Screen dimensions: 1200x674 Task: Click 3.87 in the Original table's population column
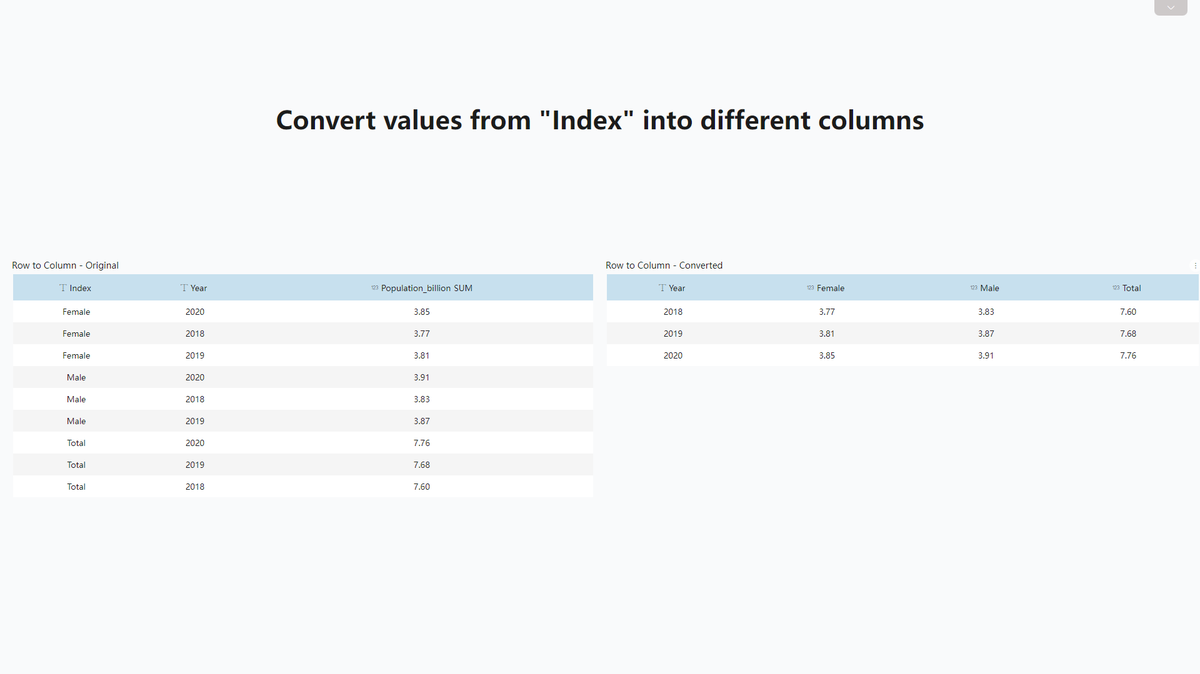pyautogui.click(x=422, y=422)
